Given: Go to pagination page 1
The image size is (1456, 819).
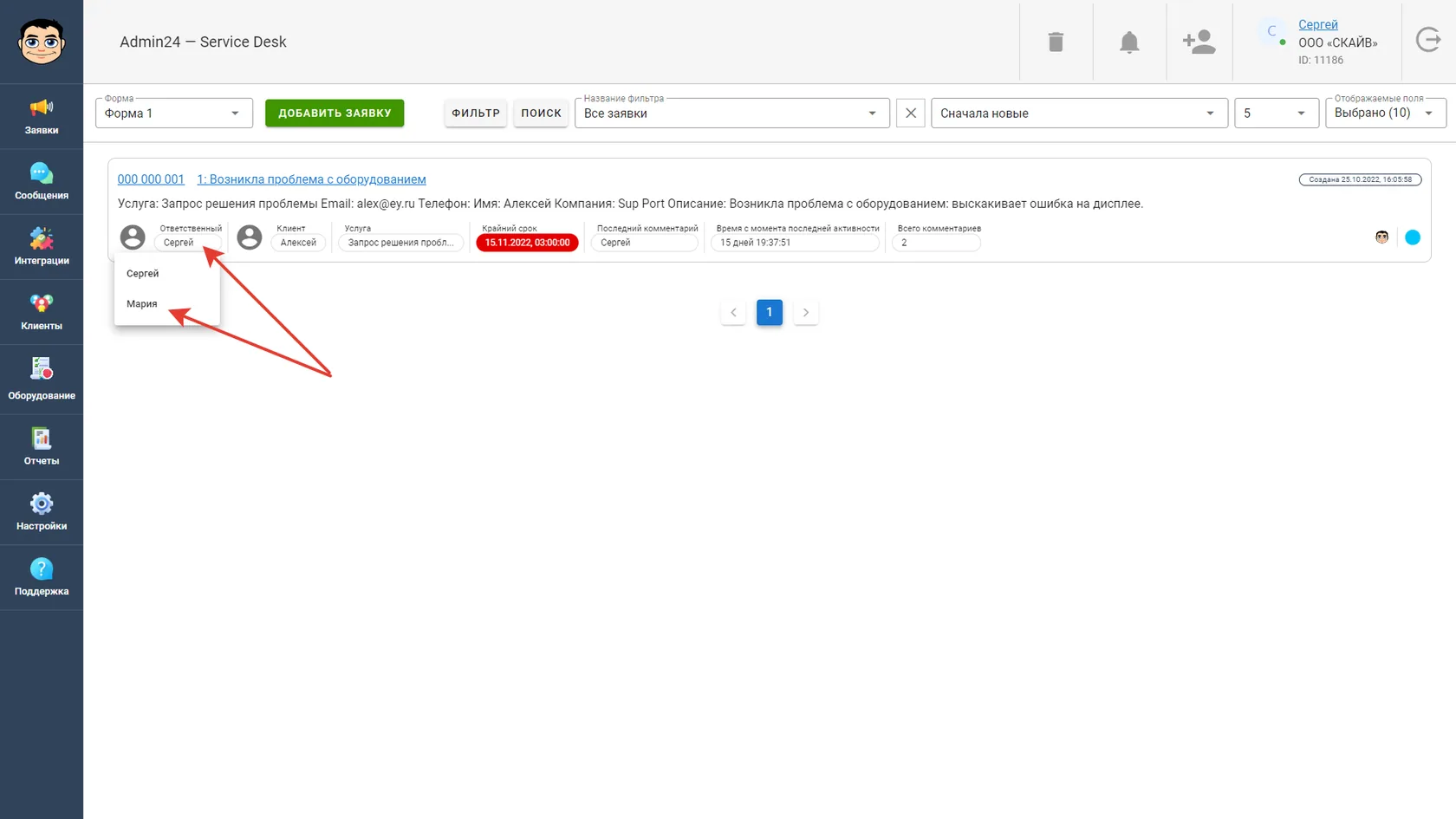Looking at the screenshot, I should coord(770,312).
